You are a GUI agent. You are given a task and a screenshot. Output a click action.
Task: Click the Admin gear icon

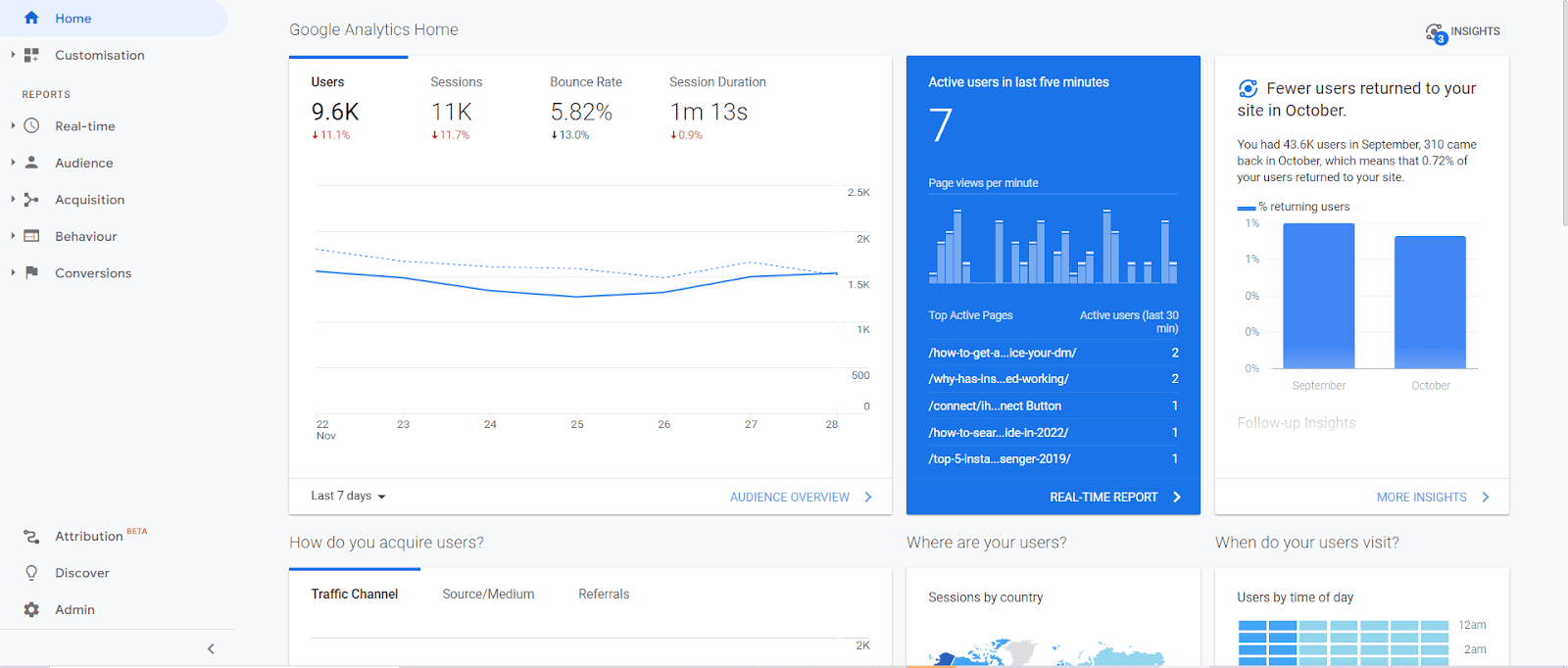31,609
